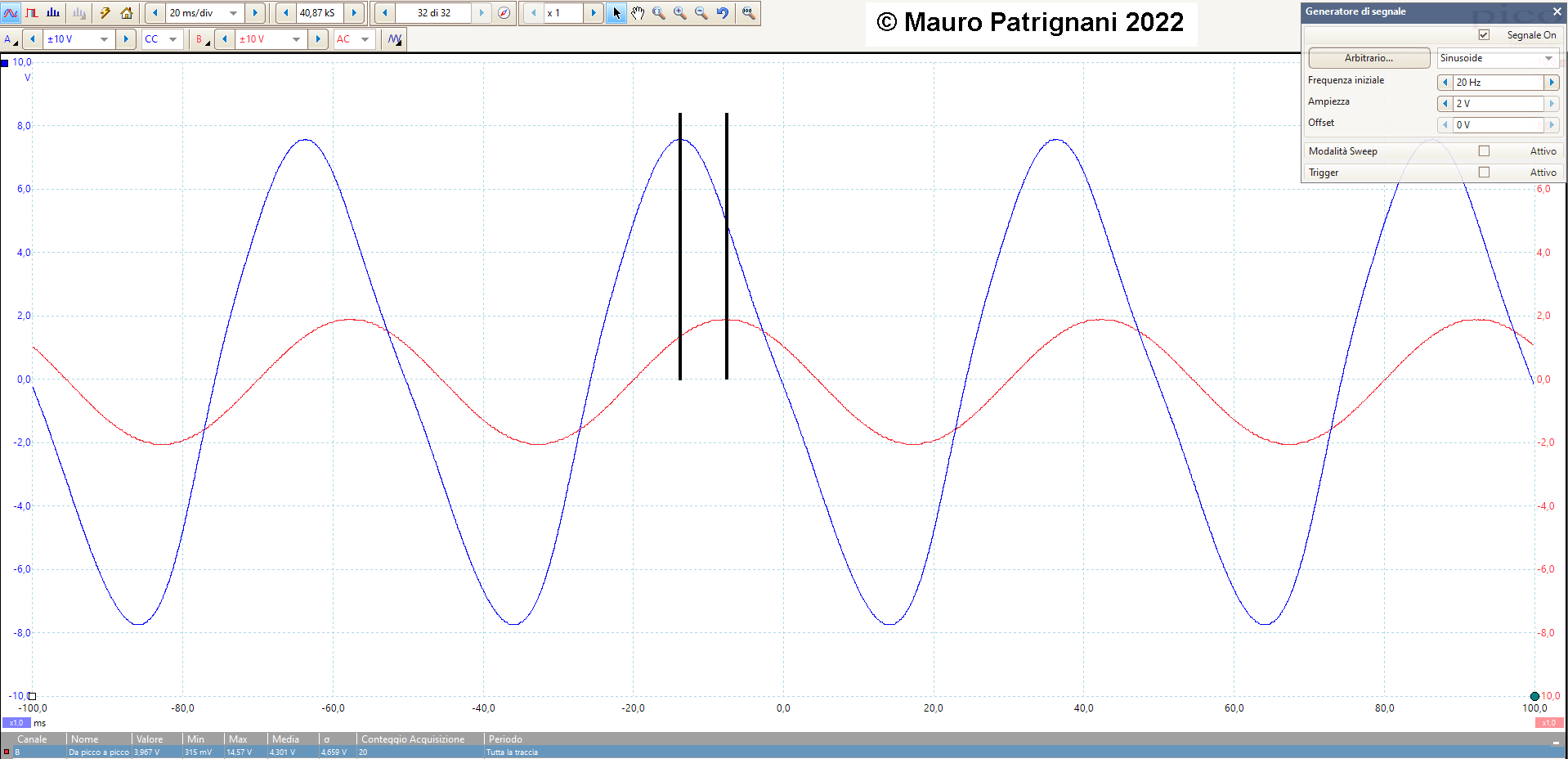Click the 2 V amplitude field
This screenshot has width=1568, height=759.
tap(1499, 104)
